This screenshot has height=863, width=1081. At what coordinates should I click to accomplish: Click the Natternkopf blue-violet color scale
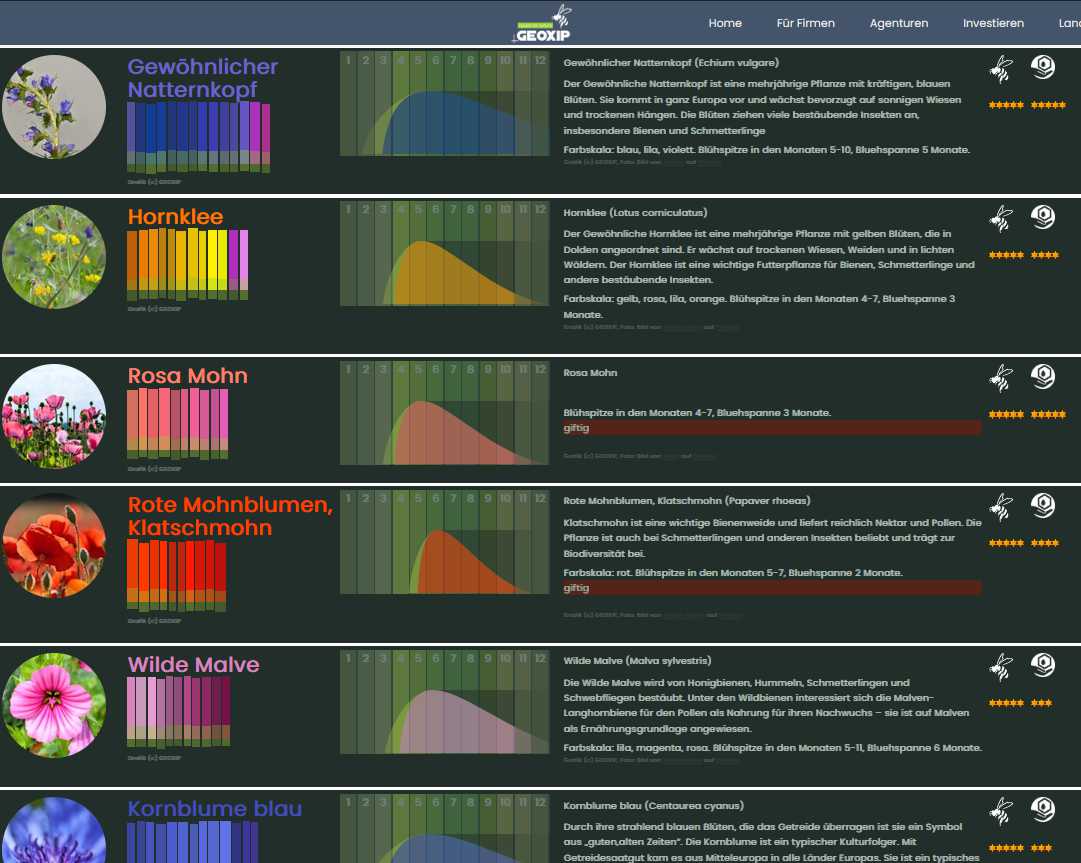199,137
